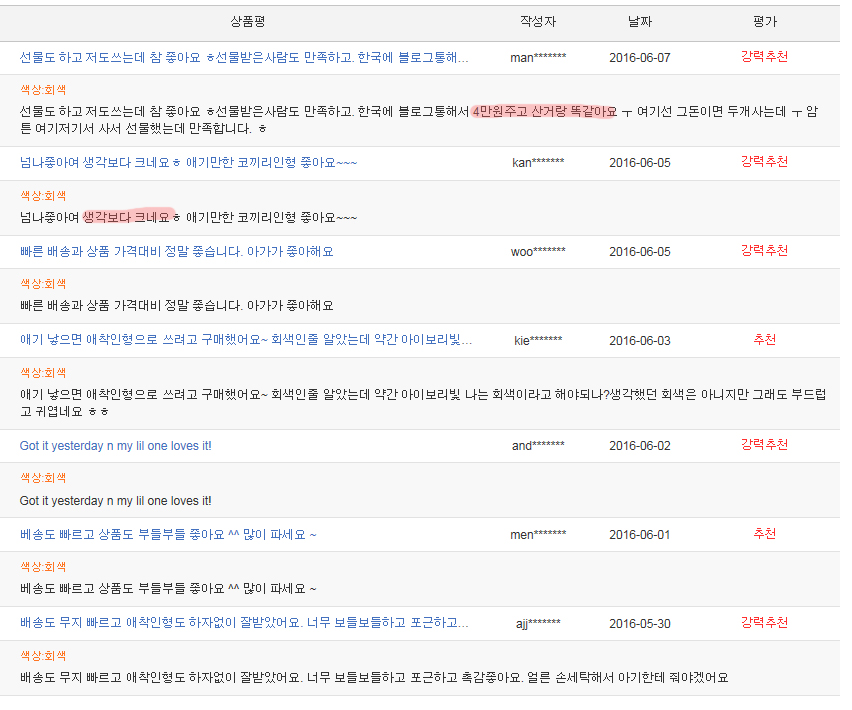
Task: Click the ajj******* author entry
Action: pos(538,624)
